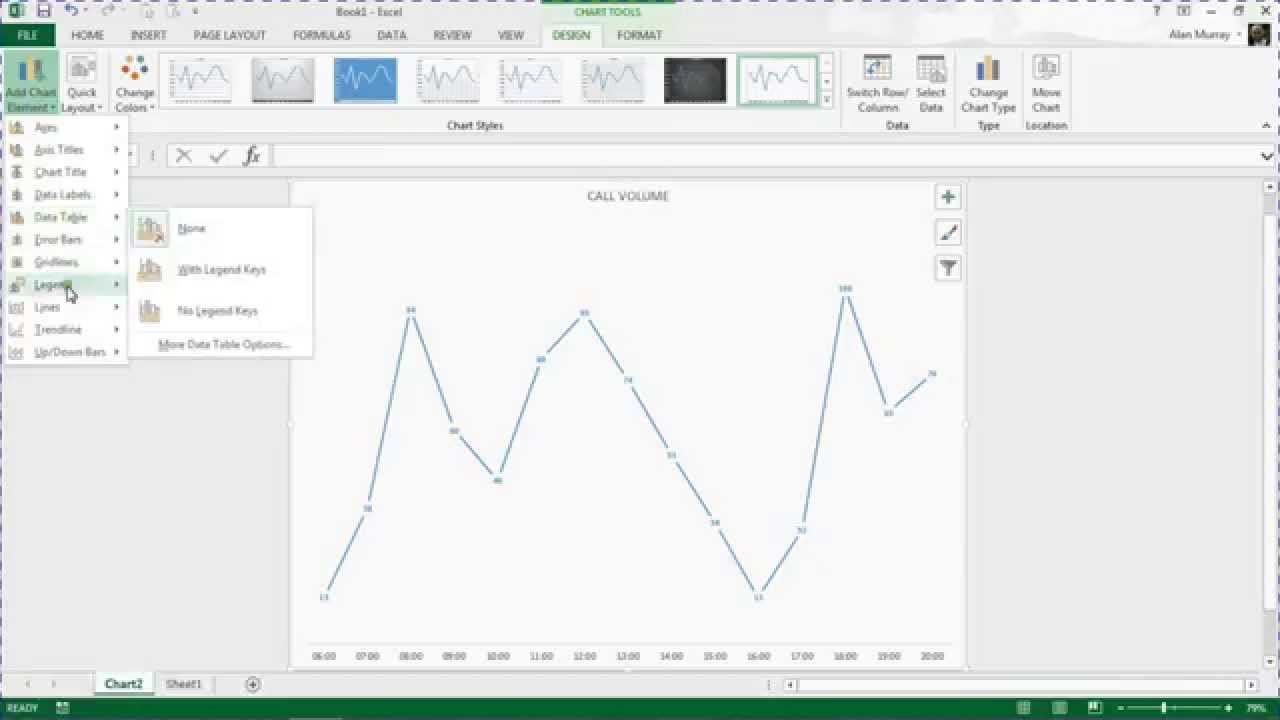The image size is (1280, 720).
Task: Open the Data Labels submenu
Action: tap(65, 195)
